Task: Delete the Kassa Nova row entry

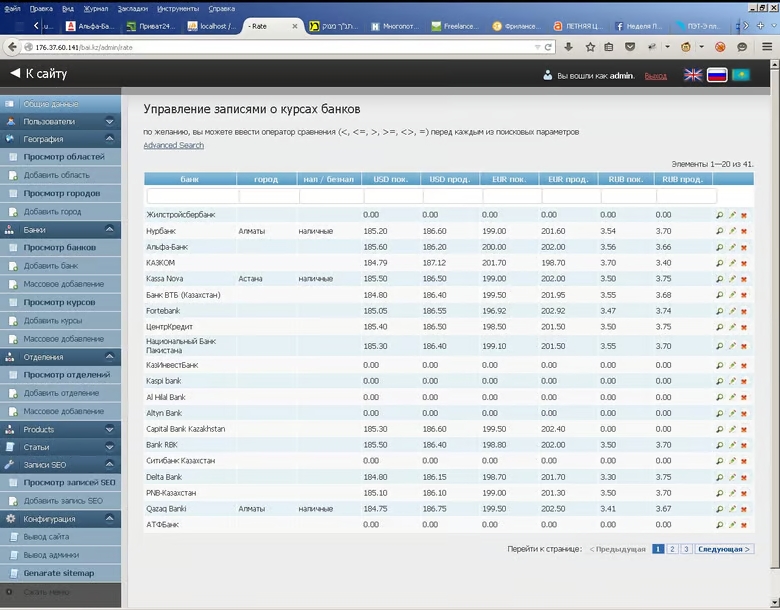Action: 744,279
